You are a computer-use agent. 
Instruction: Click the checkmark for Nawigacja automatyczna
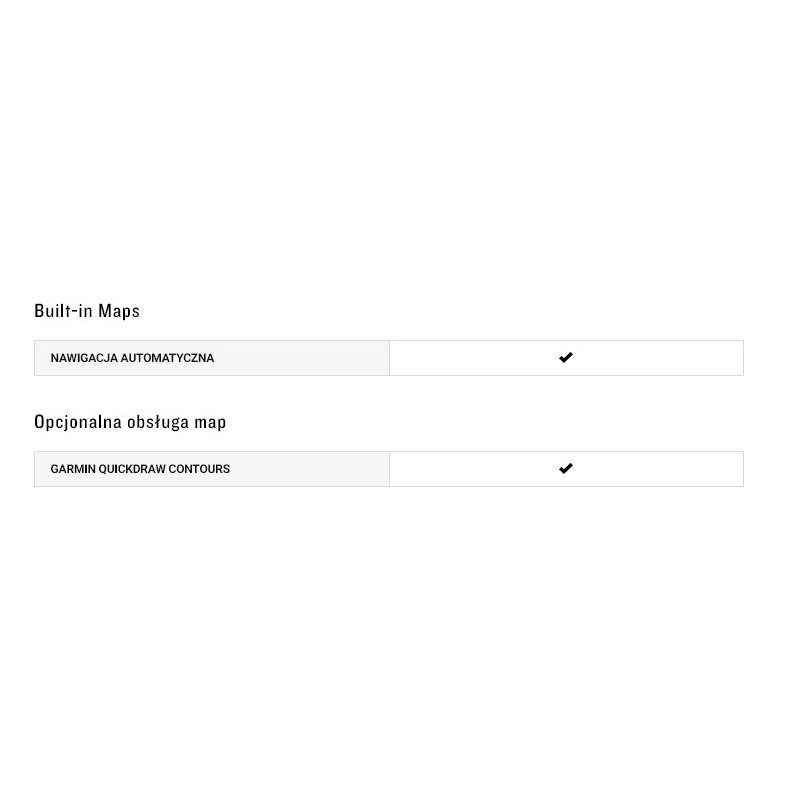[x=566, y=357]
